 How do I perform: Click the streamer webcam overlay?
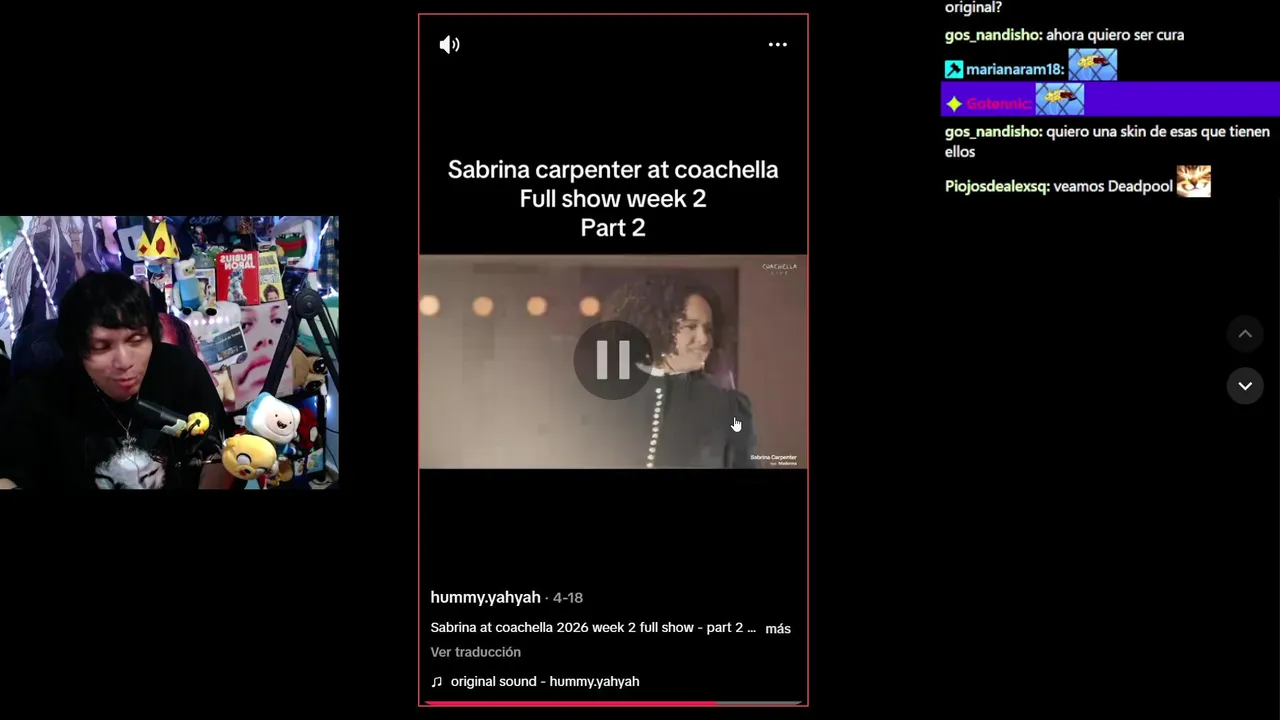pos(169,352)
